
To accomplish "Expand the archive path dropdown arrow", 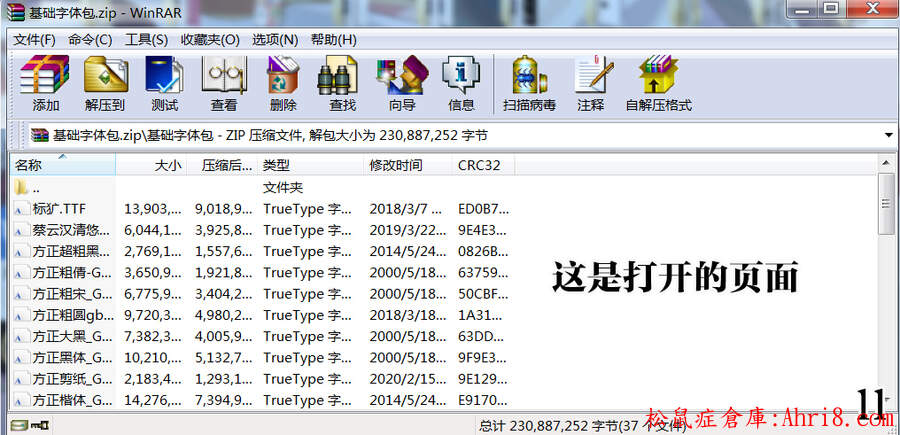I will tap(888, 135).
